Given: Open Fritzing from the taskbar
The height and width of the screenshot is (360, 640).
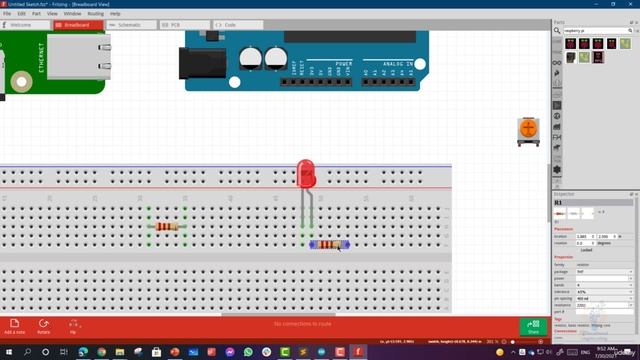Looking at the screenshot, I should tap(358, 352).
